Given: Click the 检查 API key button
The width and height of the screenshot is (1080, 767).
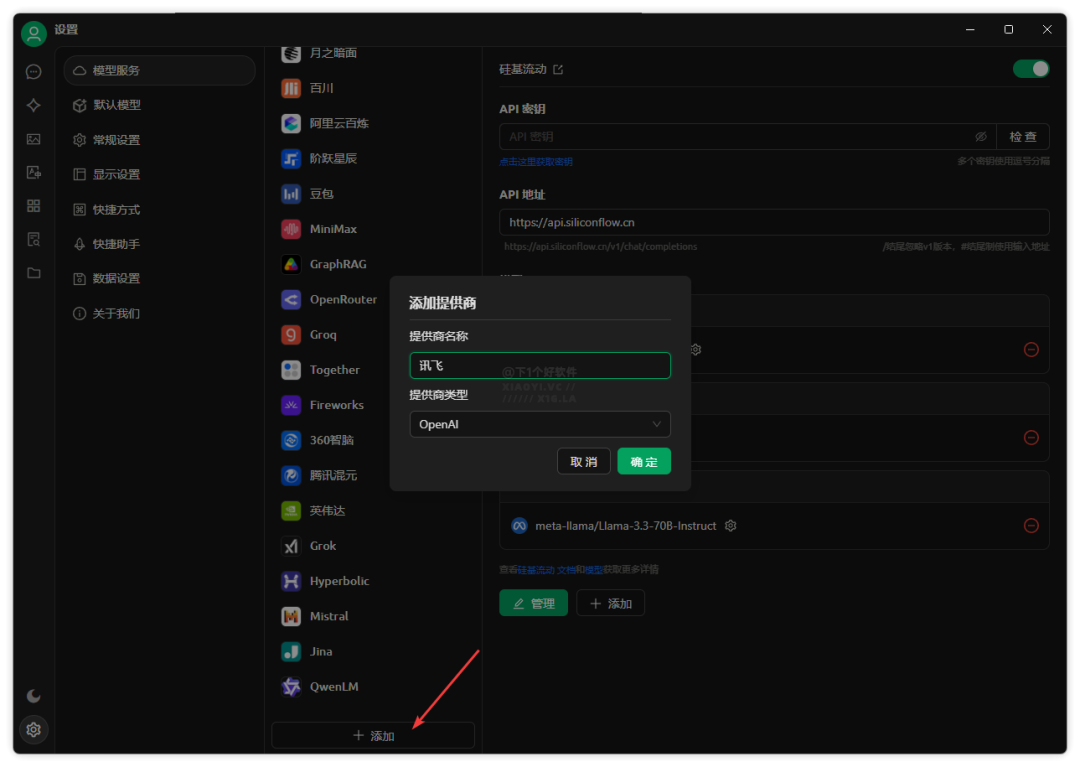Looking at the screenshot, I should (x=1023, y=136).
